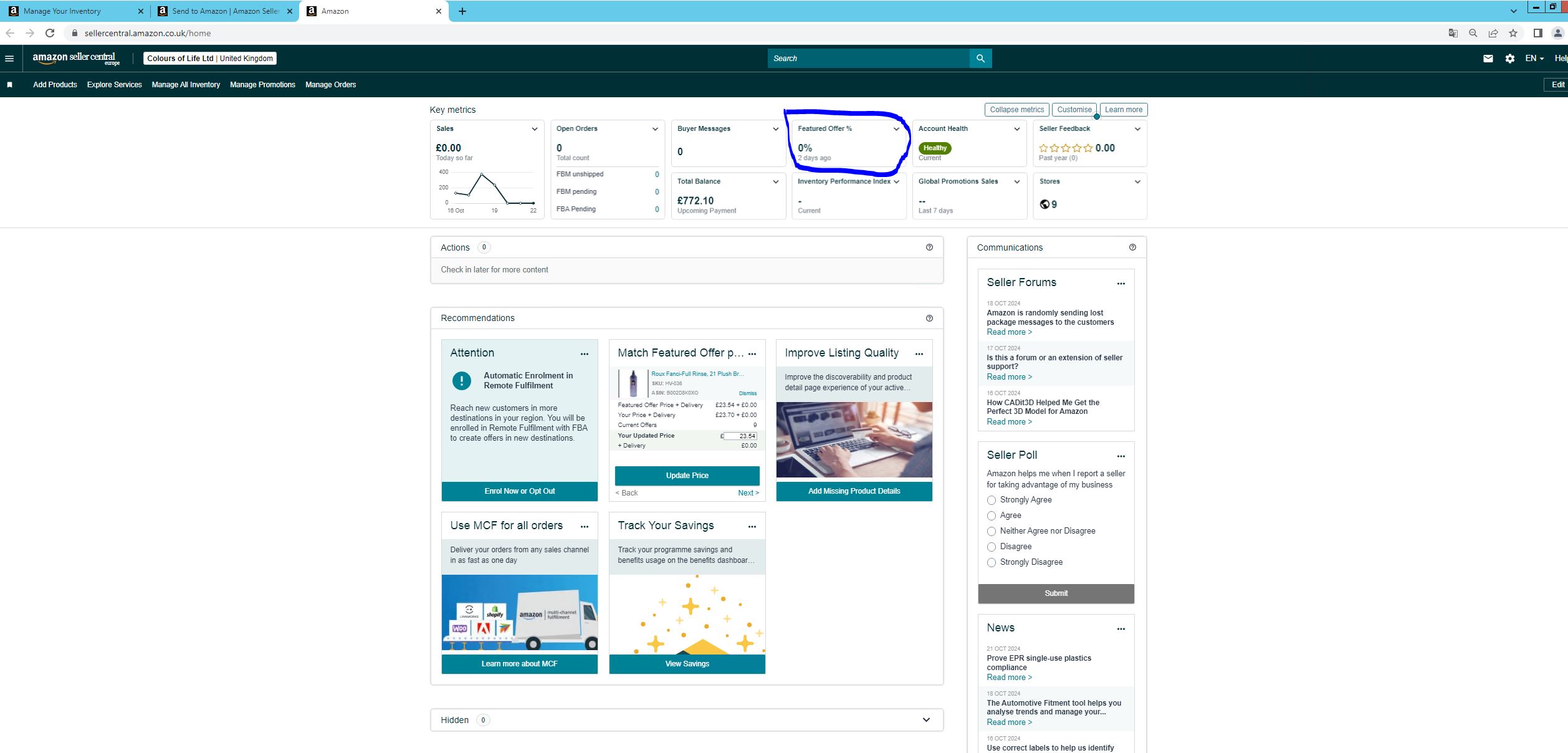Open Track Your Savings card ellipsis
The image size is (1568, 753).
pyautogui.click(x=752, y=527)
